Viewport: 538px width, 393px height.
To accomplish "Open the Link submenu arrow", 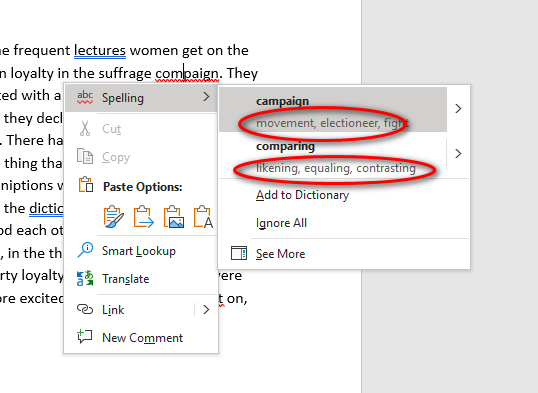I will pos(206,310).
